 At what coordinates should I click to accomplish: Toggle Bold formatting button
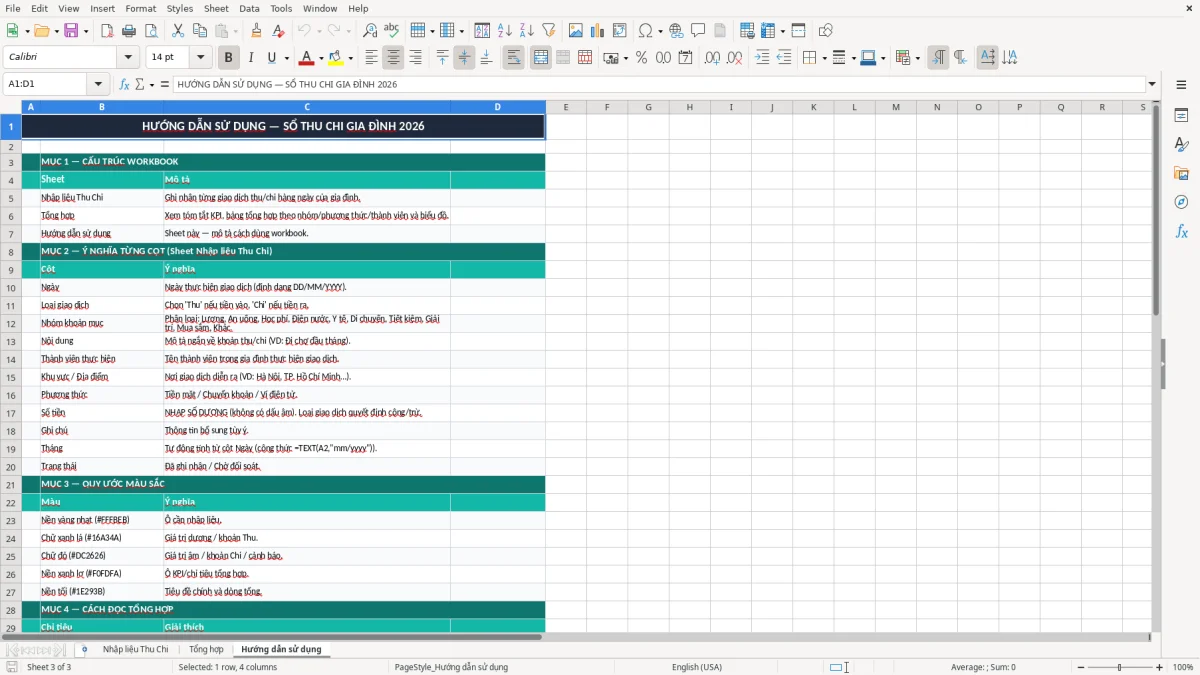228,58
